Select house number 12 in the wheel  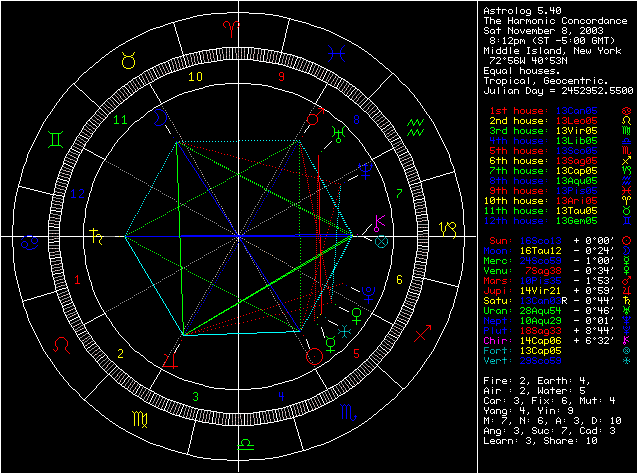tap(77, 194)
